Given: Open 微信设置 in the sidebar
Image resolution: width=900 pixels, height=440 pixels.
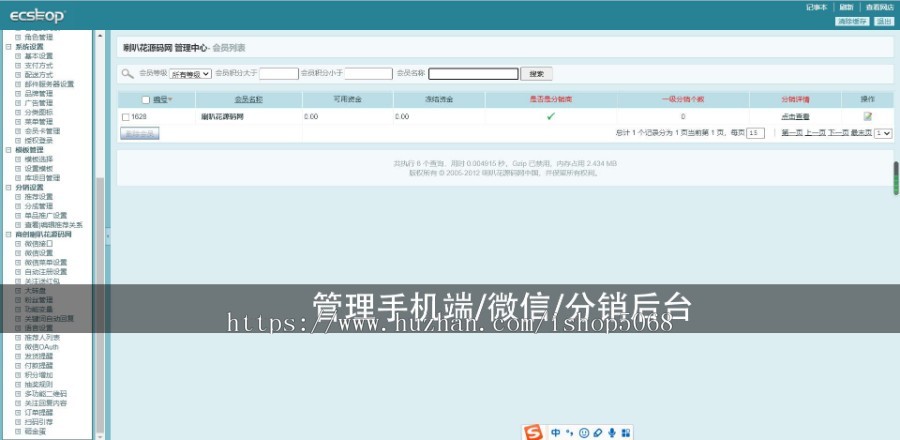Looking at the screenshot, I should pos(38,253).
